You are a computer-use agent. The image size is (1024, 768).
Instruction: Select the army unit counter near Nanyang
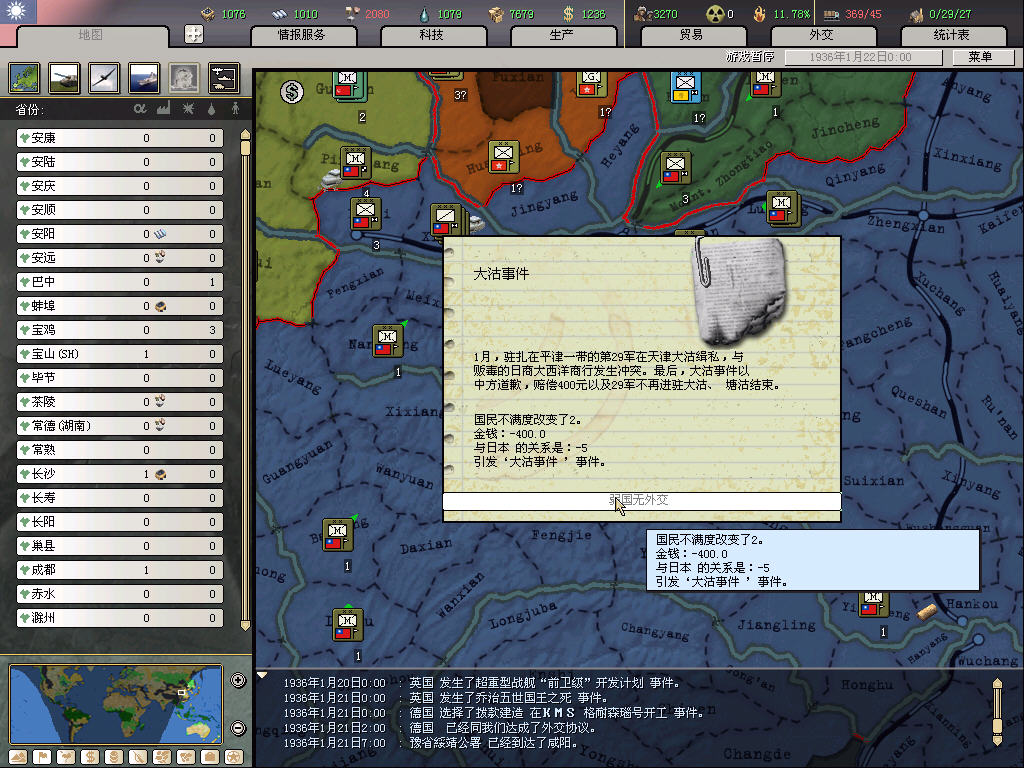pyautogui.click(x=388, y=341)
